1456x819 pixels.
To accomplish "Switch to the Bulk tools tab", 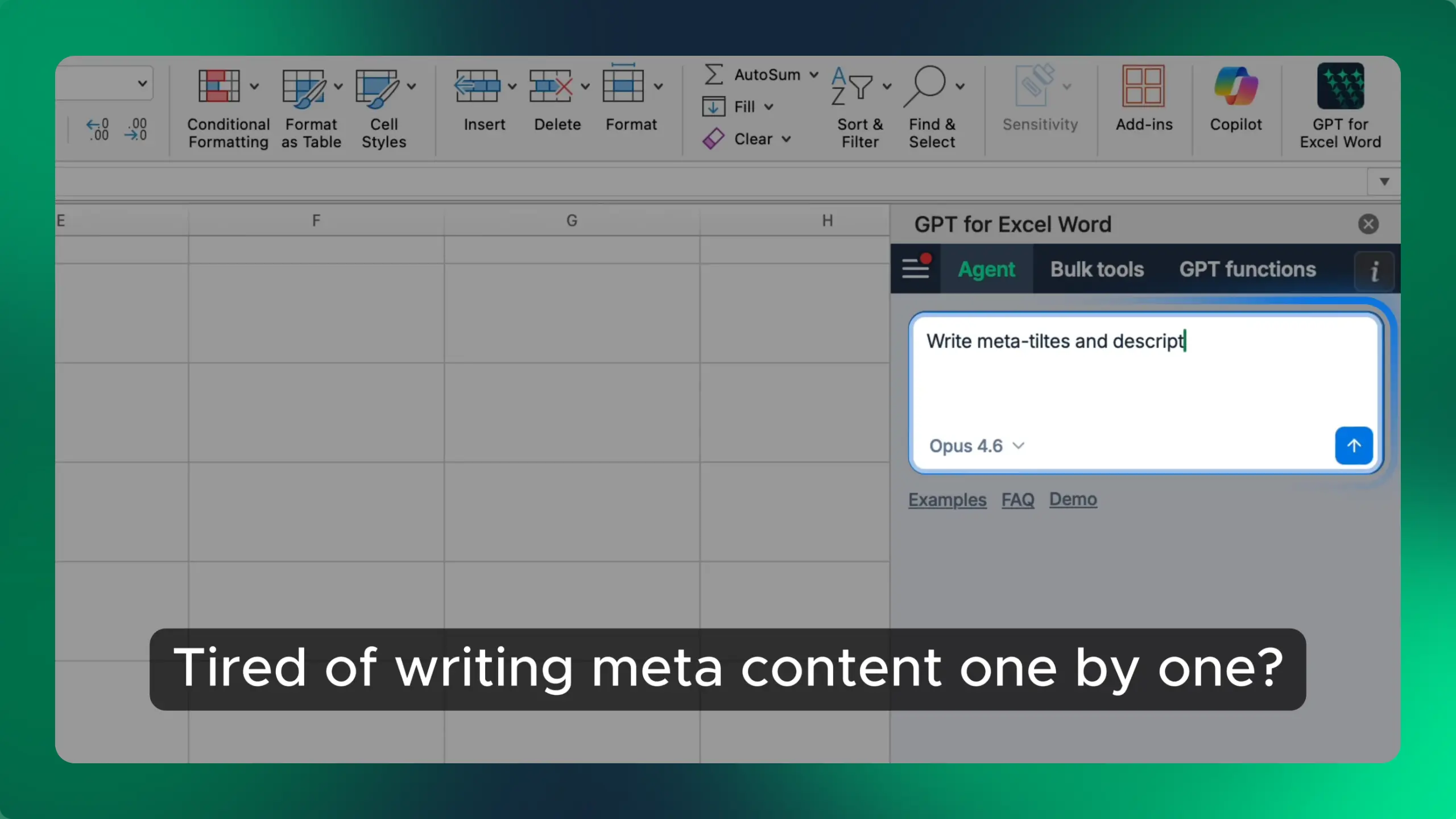I will [1097, 269].
